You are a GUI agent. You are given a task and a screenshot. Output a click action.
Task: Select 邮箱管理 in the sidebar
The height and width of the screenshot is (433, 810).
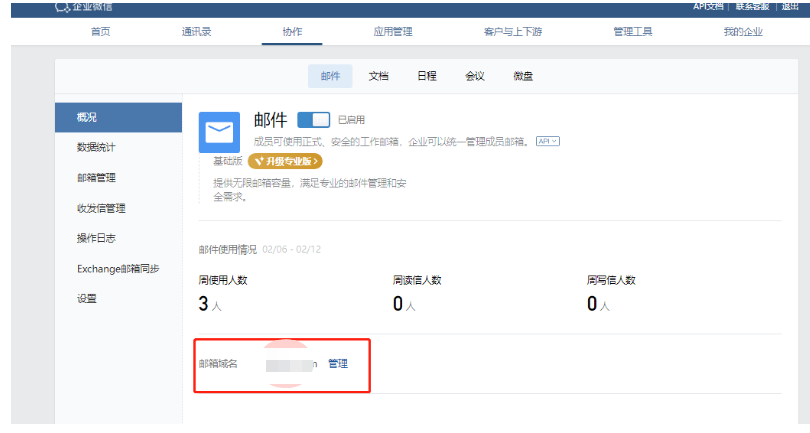[96, 178]
